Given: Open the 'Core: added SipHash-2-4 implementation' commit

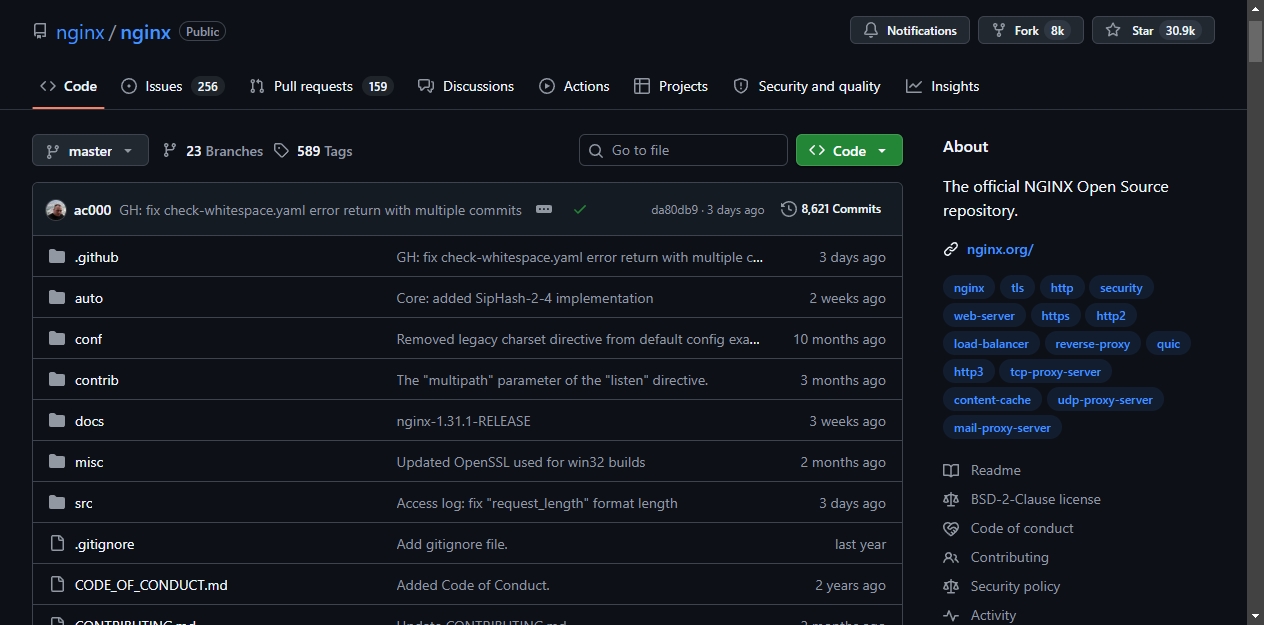Looking at the screenshot, I should [x=525, y=298].
